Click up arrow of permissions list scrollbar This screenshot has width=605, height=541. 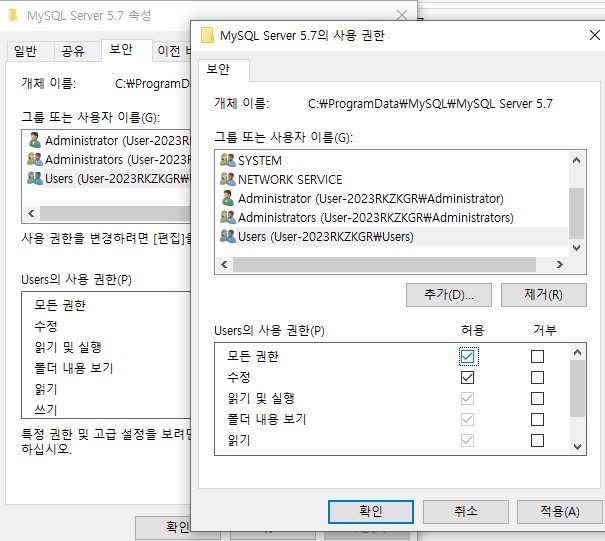click(577, 352)
